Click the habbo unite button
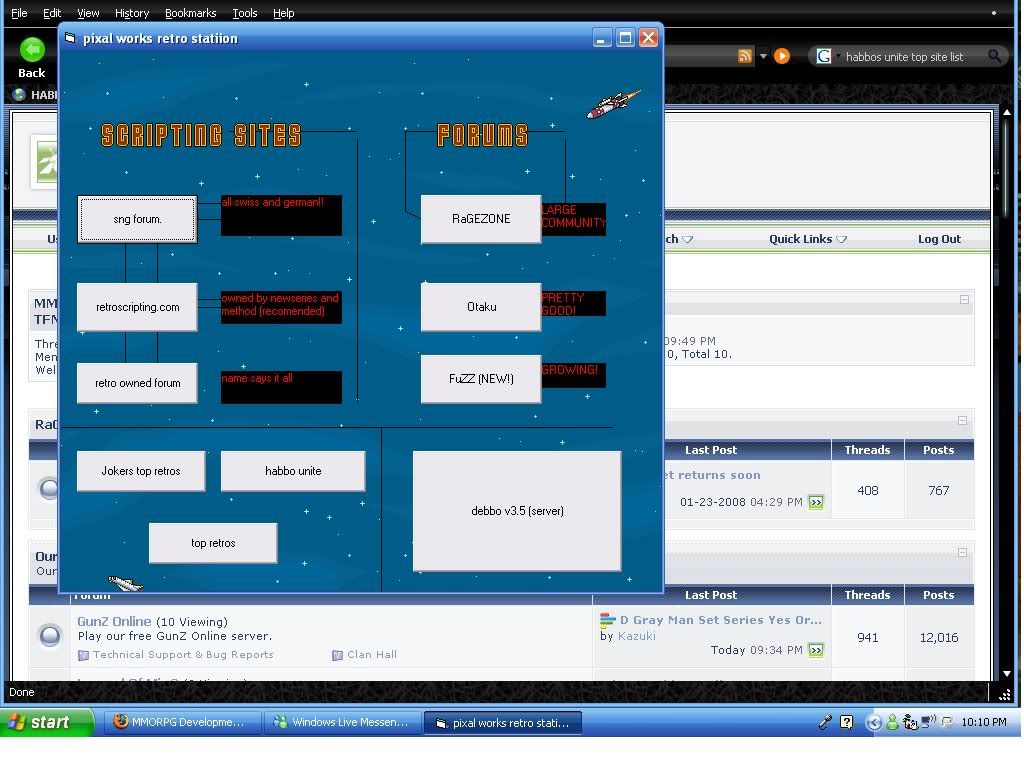 tap(293, 471)
